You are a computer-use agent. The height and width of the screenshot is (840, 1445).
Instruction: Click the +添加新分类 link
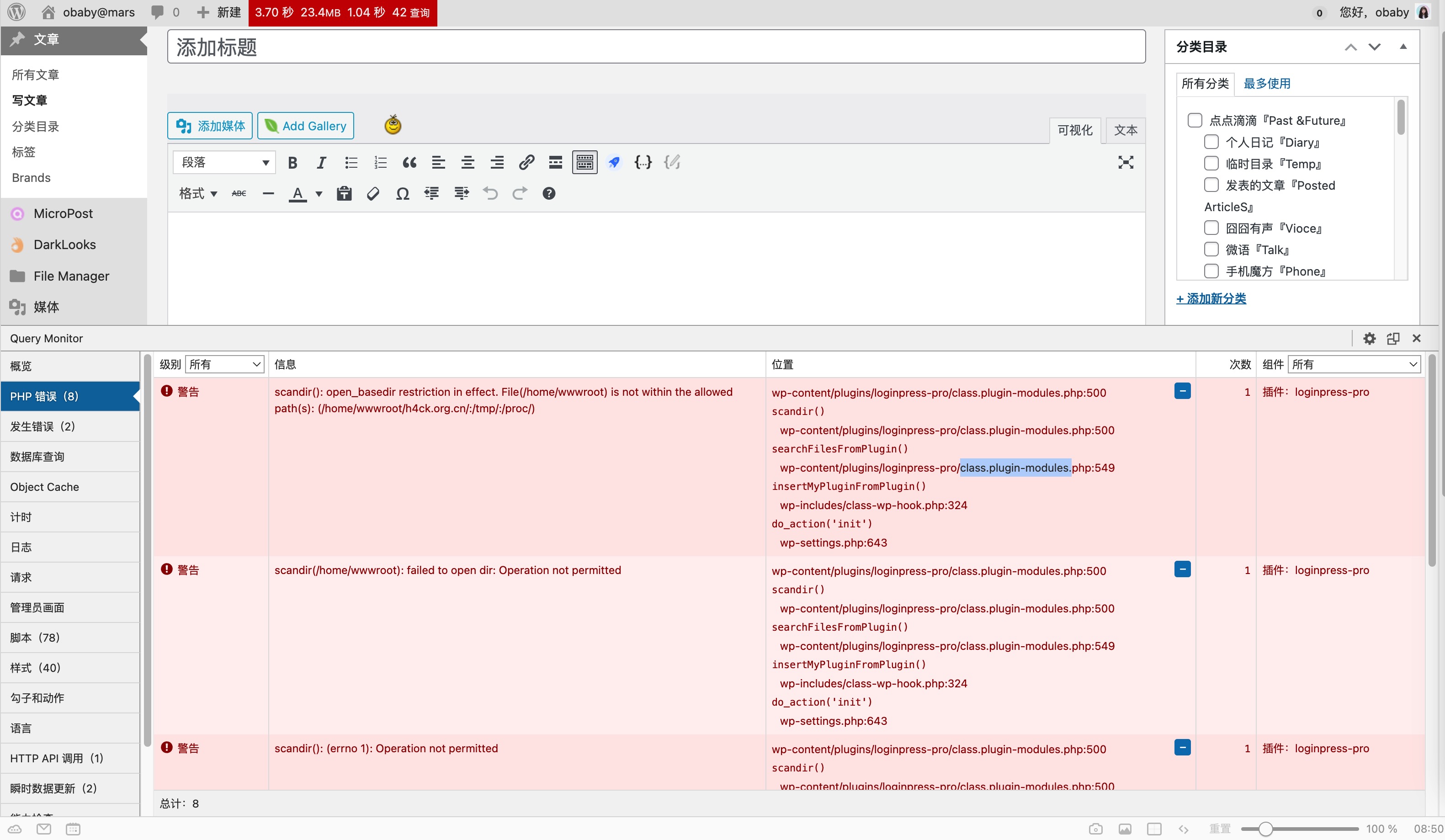click(x=1211, y=299)
